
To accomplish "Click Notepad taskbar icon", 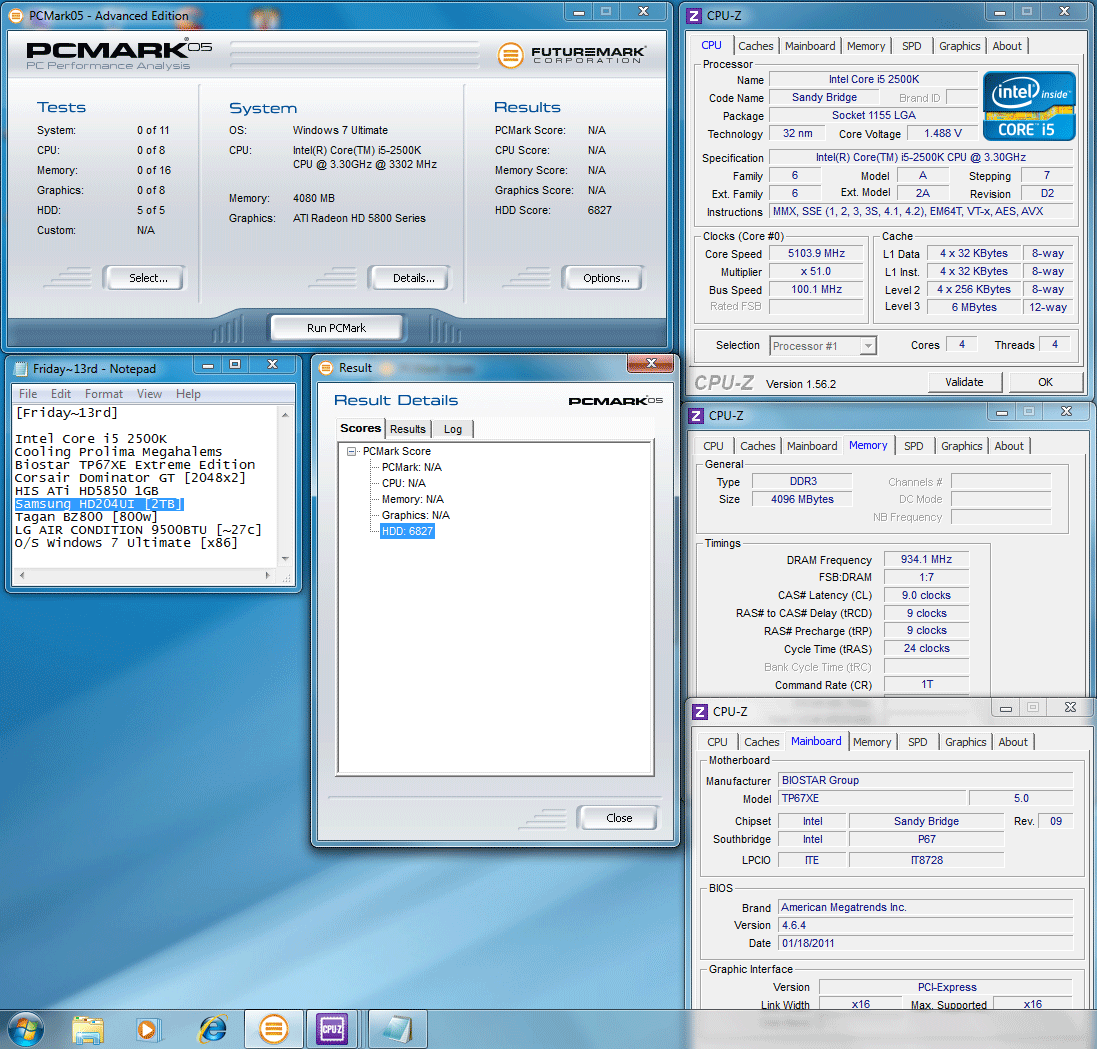I will [x=398, y=1028].
